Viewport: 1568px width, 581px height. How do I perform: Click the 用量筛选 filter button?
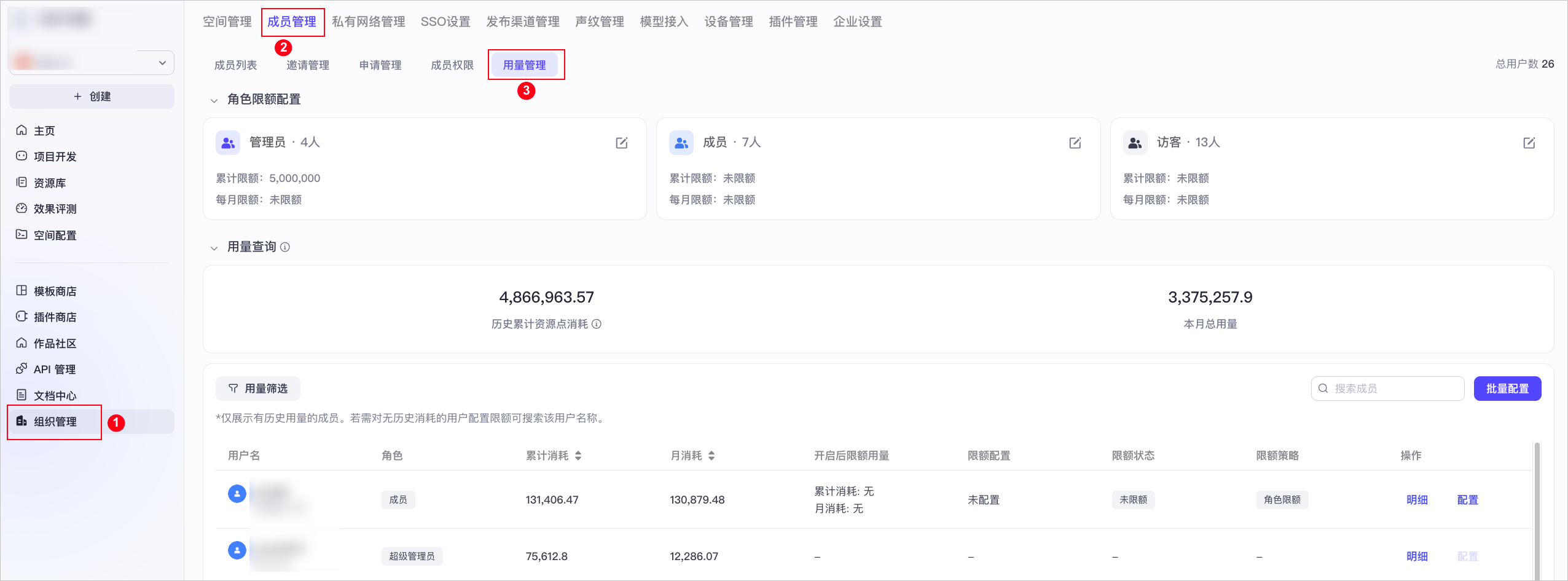click(x=258, y=389)
